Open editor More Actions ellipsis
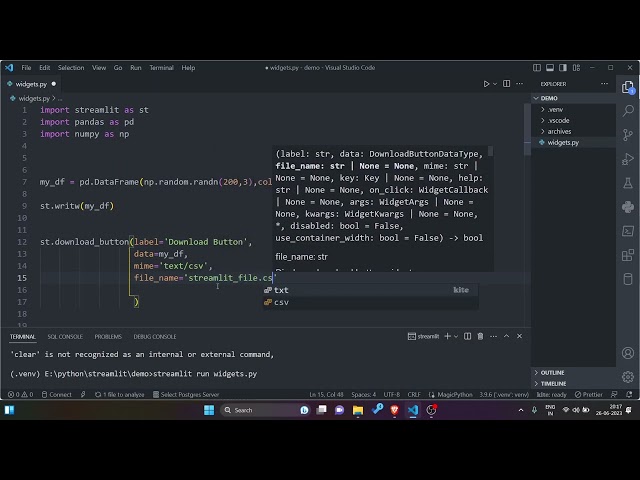Viewport: 640px width, 480px height. 520,84
